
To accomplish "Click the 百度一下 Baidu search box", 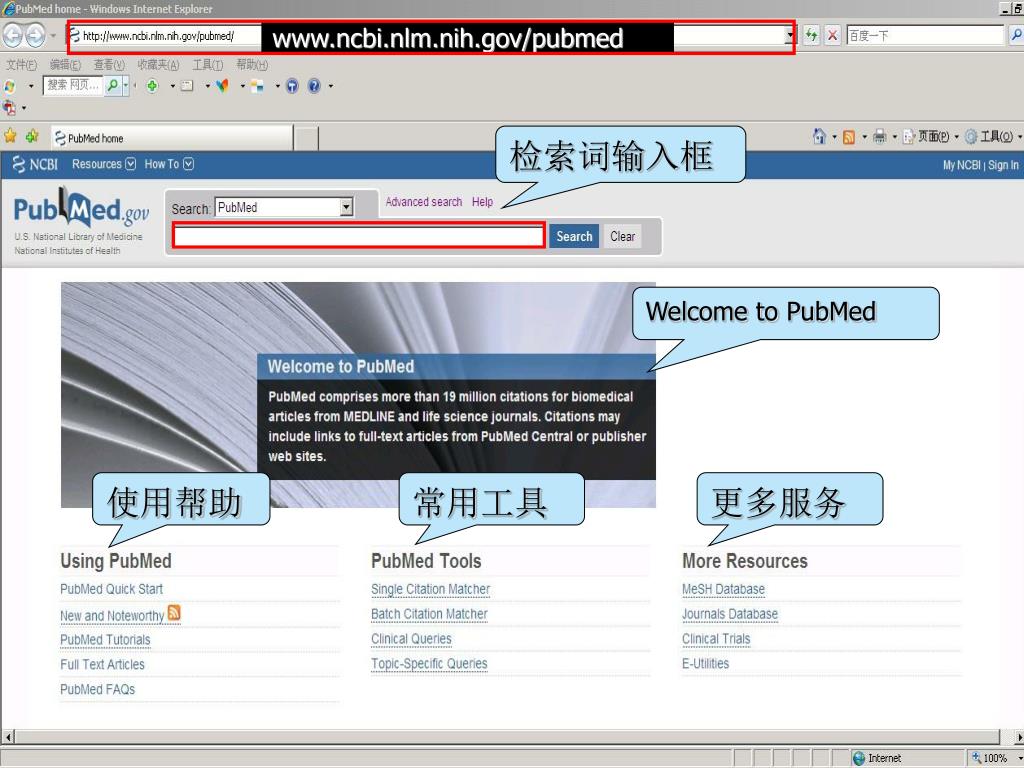I will coord(925,35).
